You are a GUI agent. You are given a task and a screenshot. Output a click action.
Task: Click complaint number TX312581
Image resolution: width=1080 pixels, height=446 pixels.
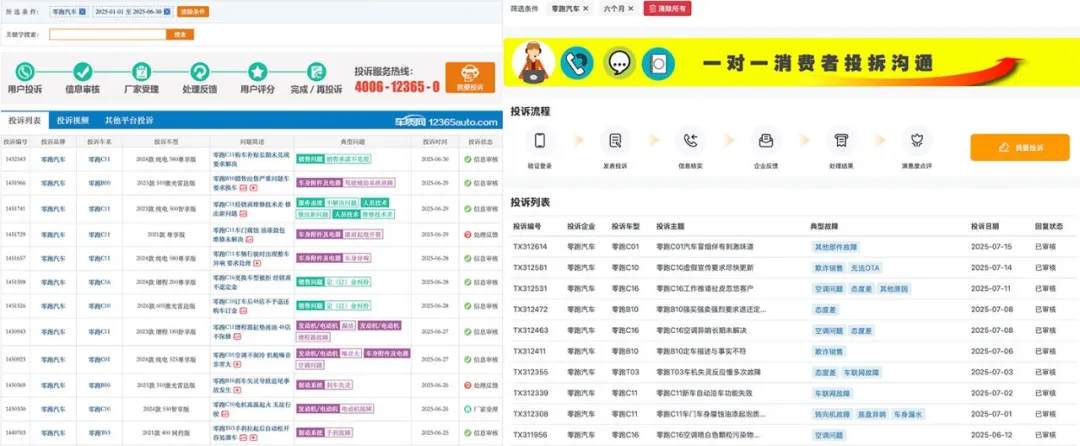point(530,267)
